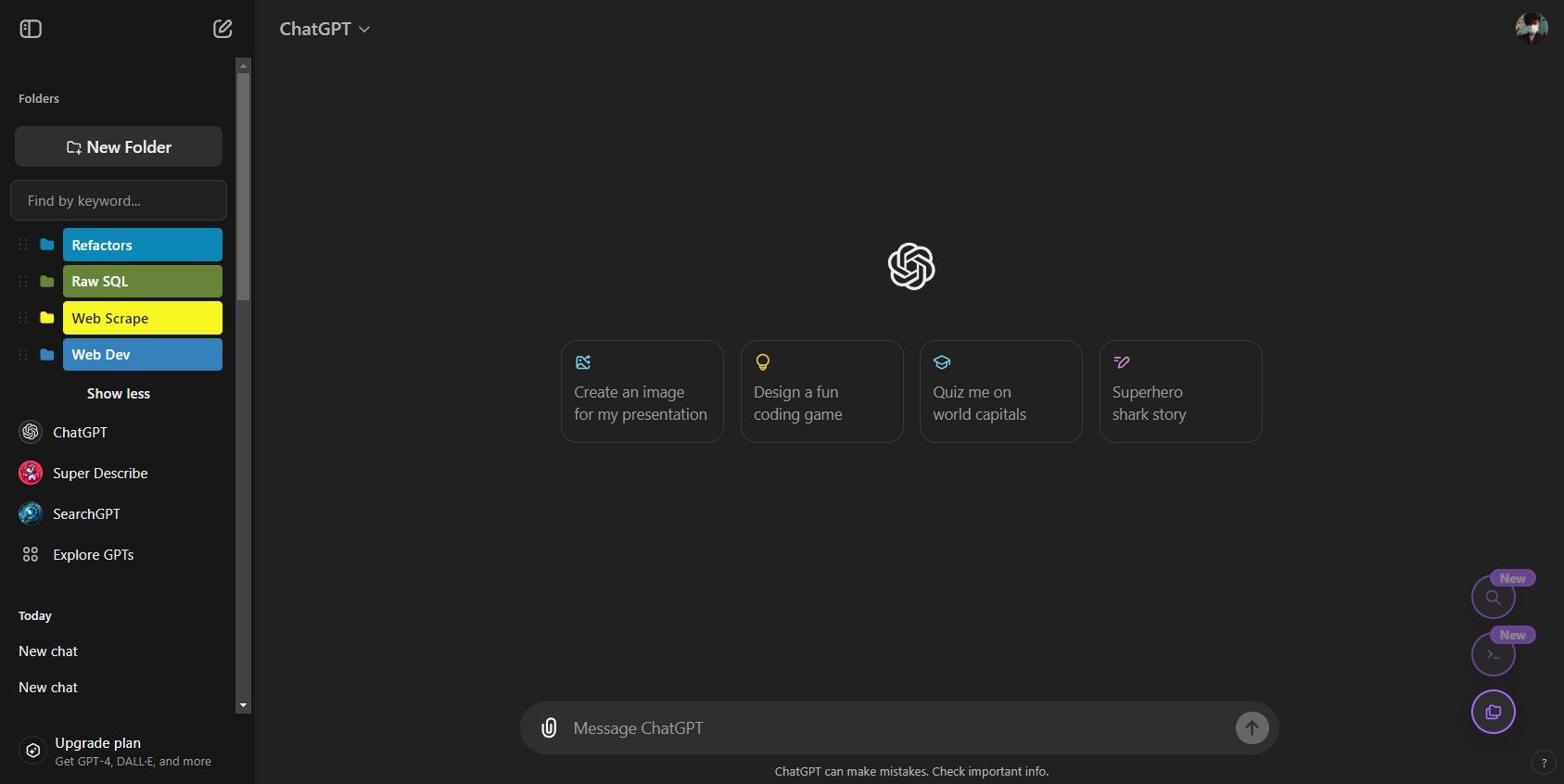
Task: Click the send message arrow button
Action: click(1252, 727)
